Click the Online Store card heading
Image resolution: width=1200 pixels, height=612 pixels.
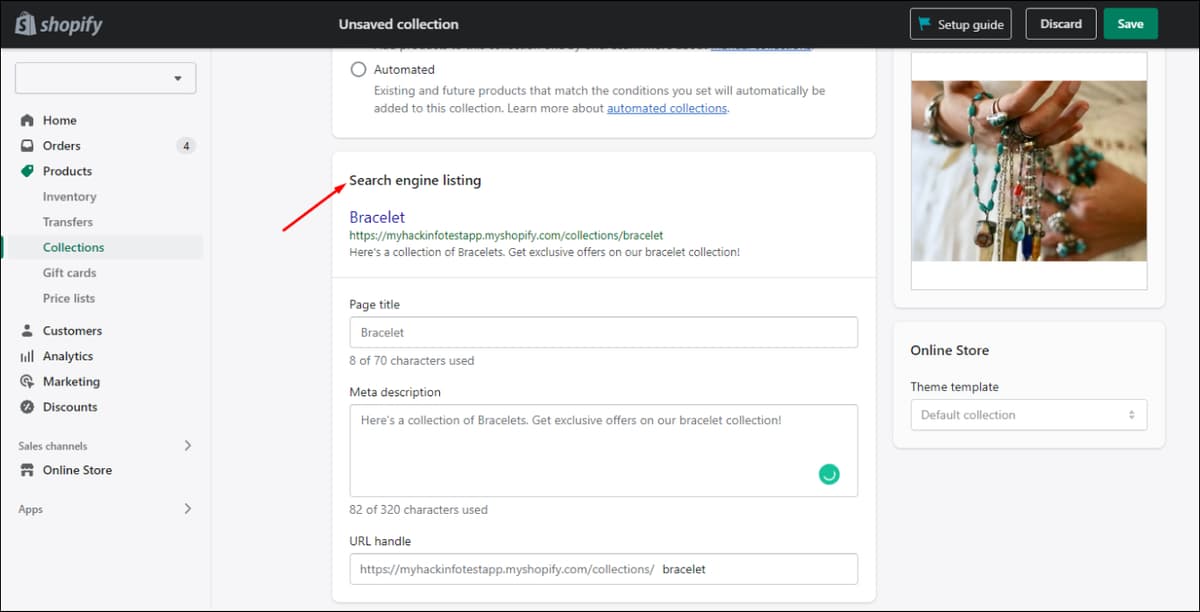[949, 350]
